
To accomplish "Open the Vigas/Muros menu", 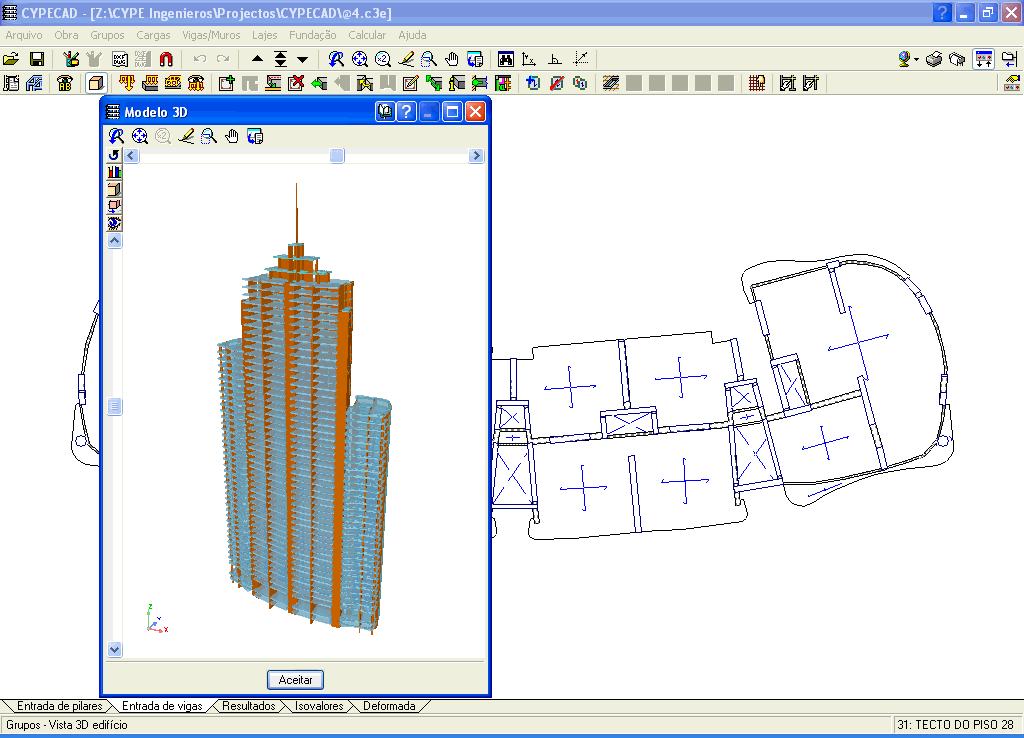I will coord(212,35).
